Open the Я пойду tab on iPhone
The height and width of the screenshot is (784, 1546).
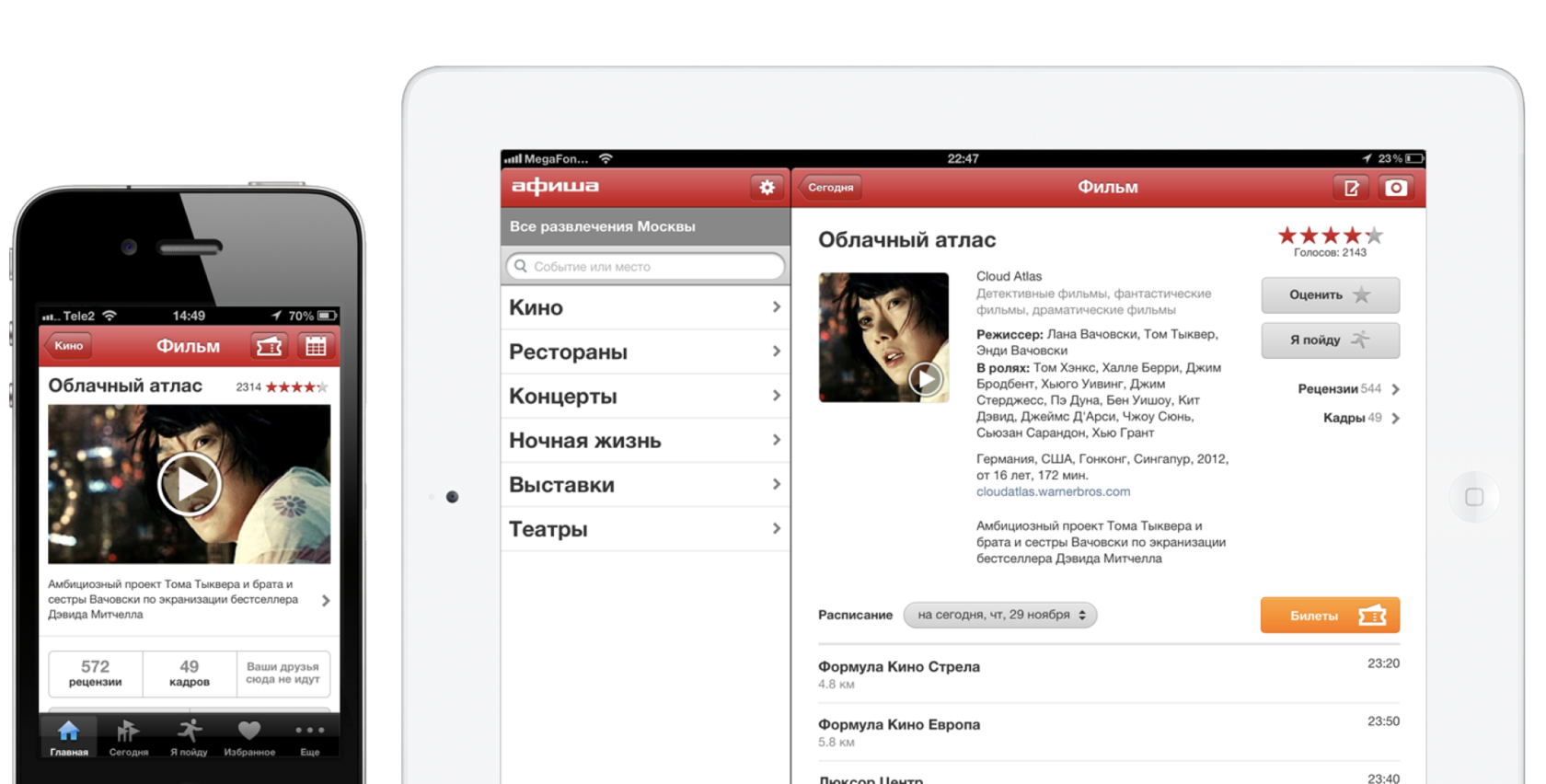[189, 738]
